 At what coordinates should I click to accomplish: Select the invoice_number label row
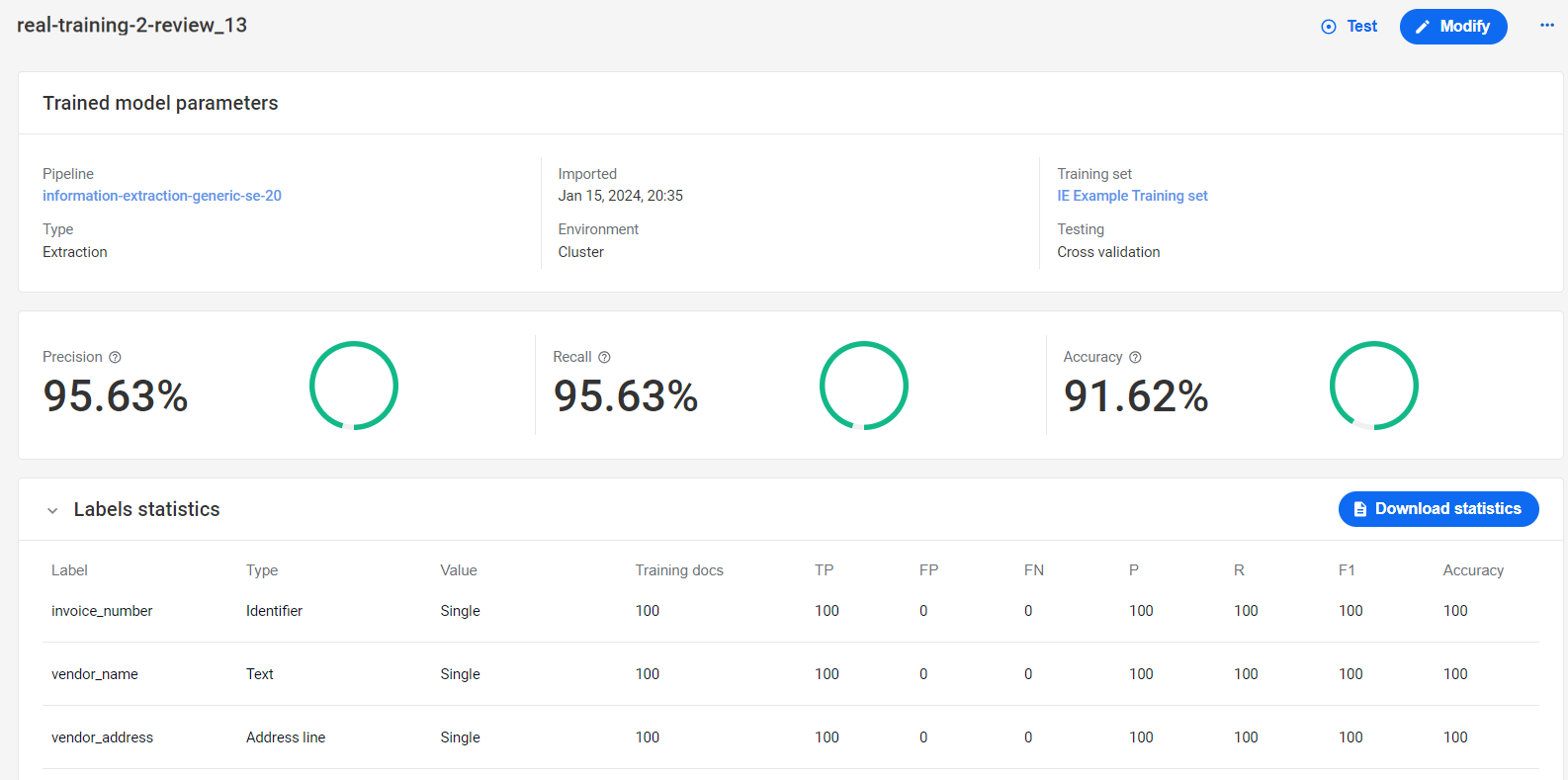(x=791, y=611)
